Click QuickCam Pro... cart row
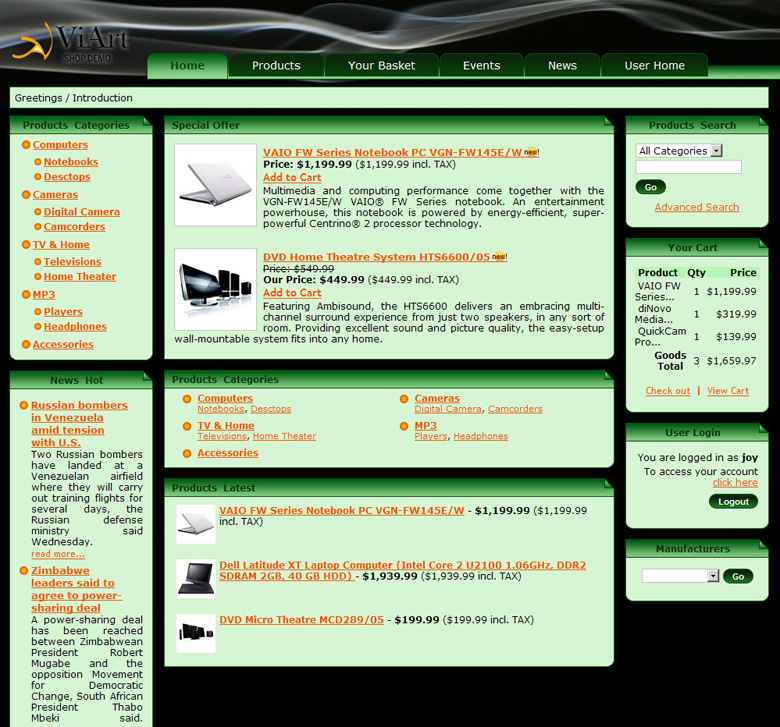The width and height of the screenshot is (780, 727). coord(696,336)
